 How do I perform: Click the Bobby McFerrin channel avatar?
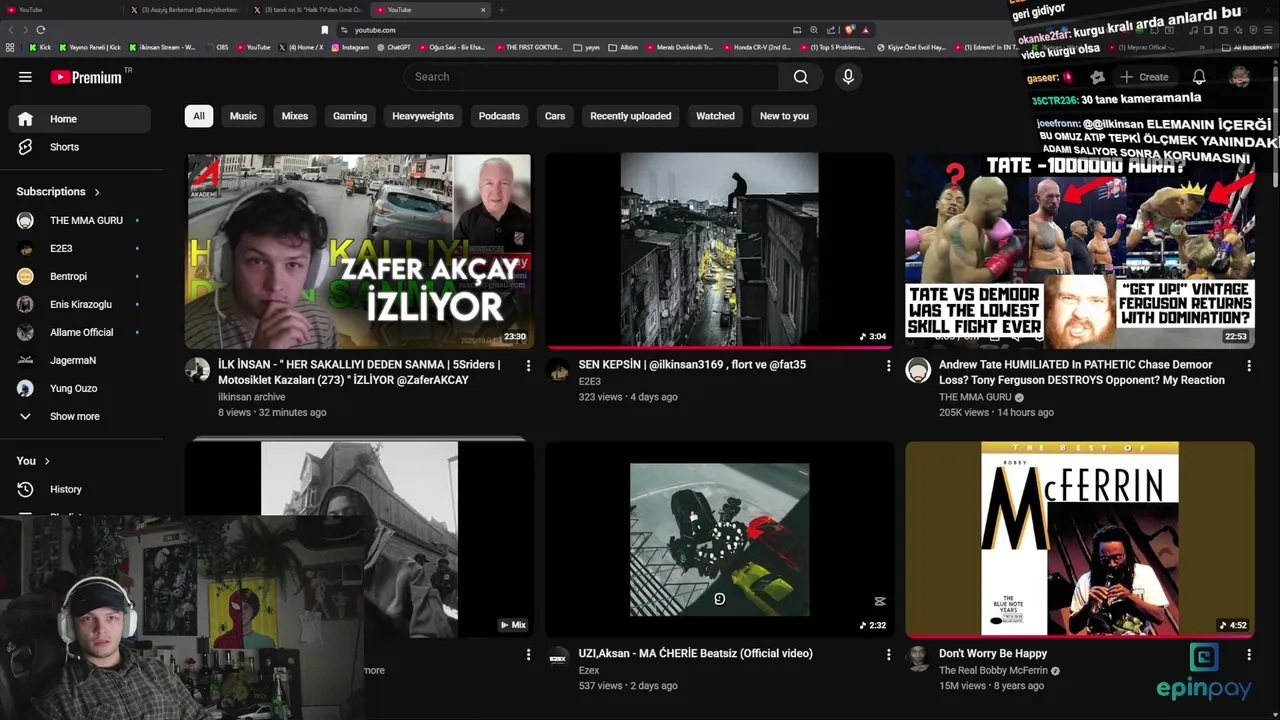[x=918, y=658]
